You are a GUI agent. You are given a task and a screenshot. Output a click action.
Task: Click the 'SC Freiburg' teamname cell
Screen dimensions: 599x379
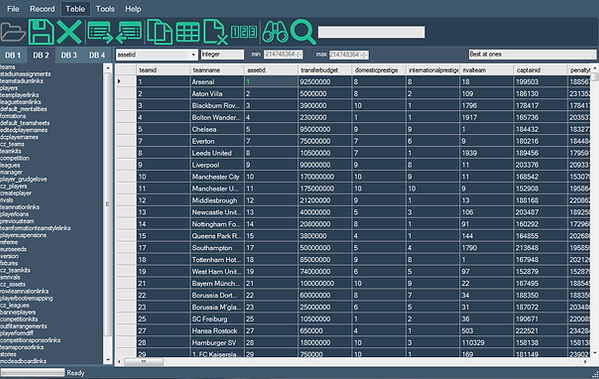pyautogui.click(x=217, y=319)
